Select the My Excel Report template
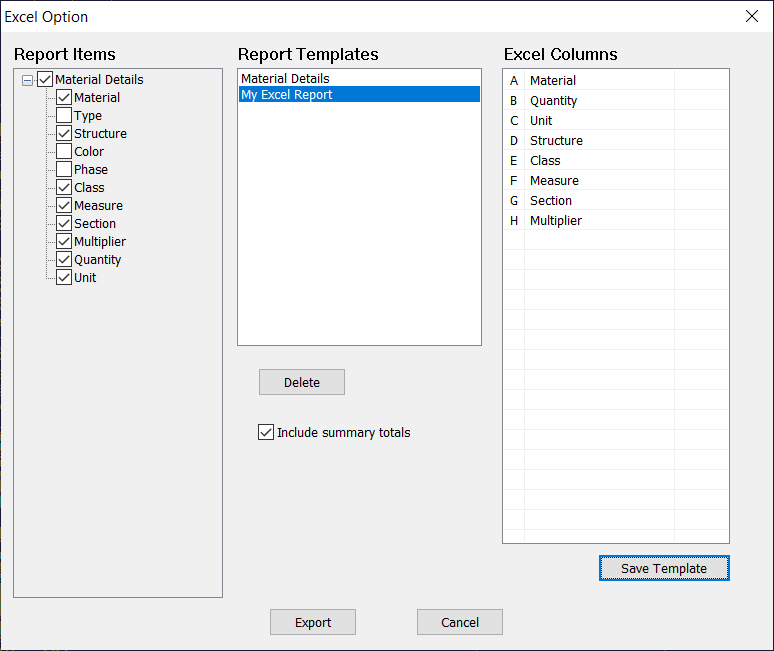 tap(359, 94)
